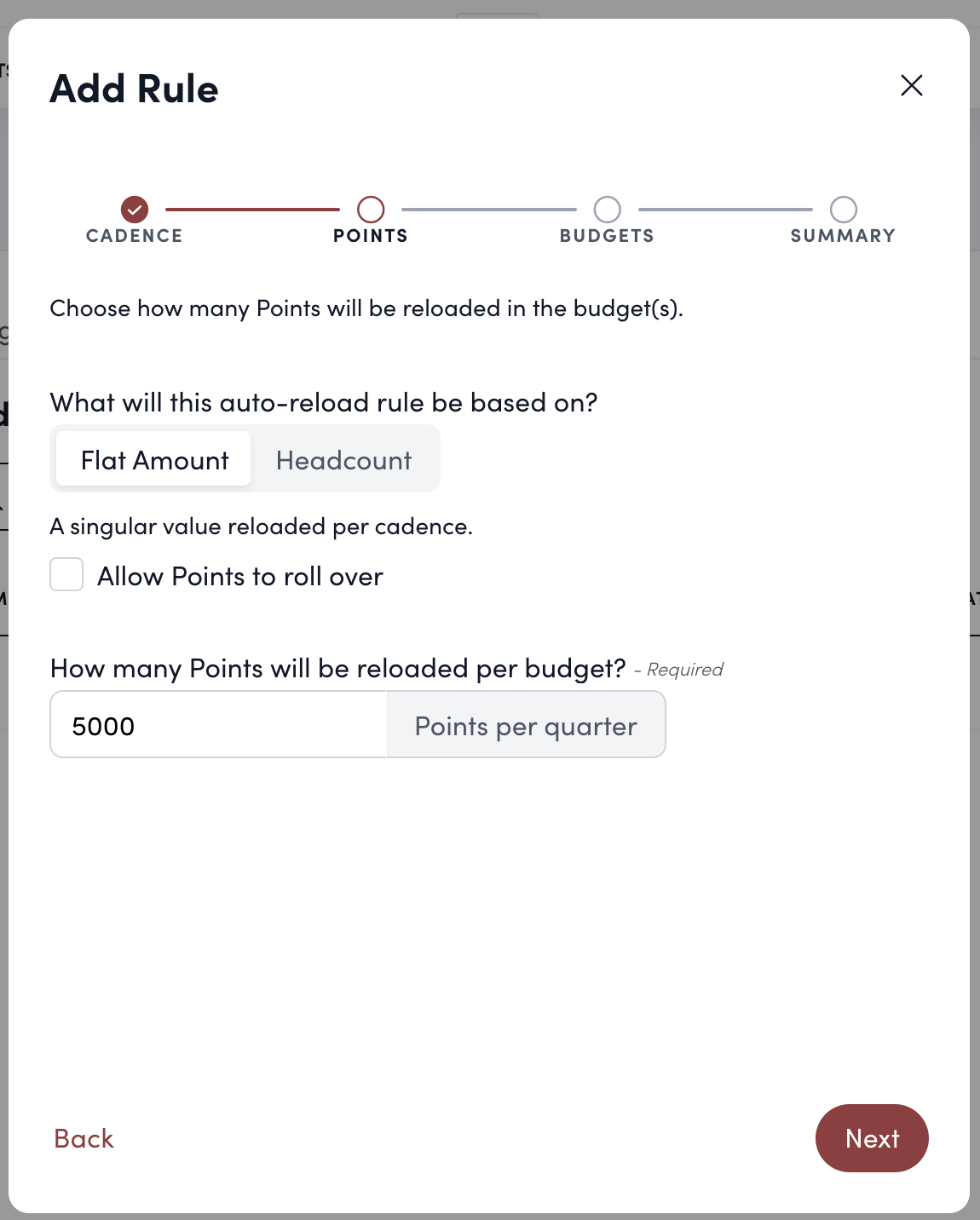Jump to the BUDGETS step label
Screen dimensions: 980x1220
point(607,236)
